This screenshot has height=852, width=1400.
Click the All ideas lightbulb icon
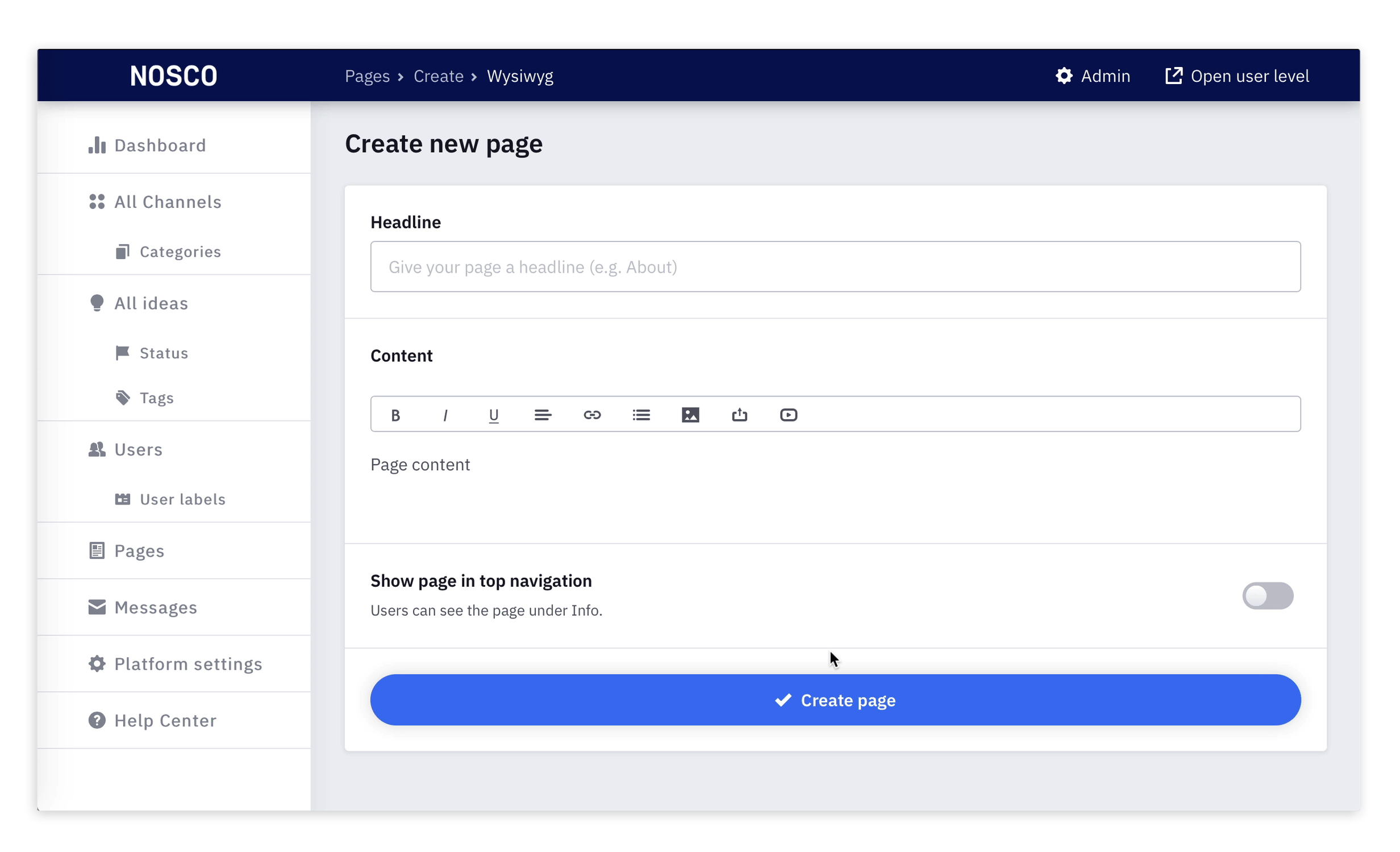(97, 303)
